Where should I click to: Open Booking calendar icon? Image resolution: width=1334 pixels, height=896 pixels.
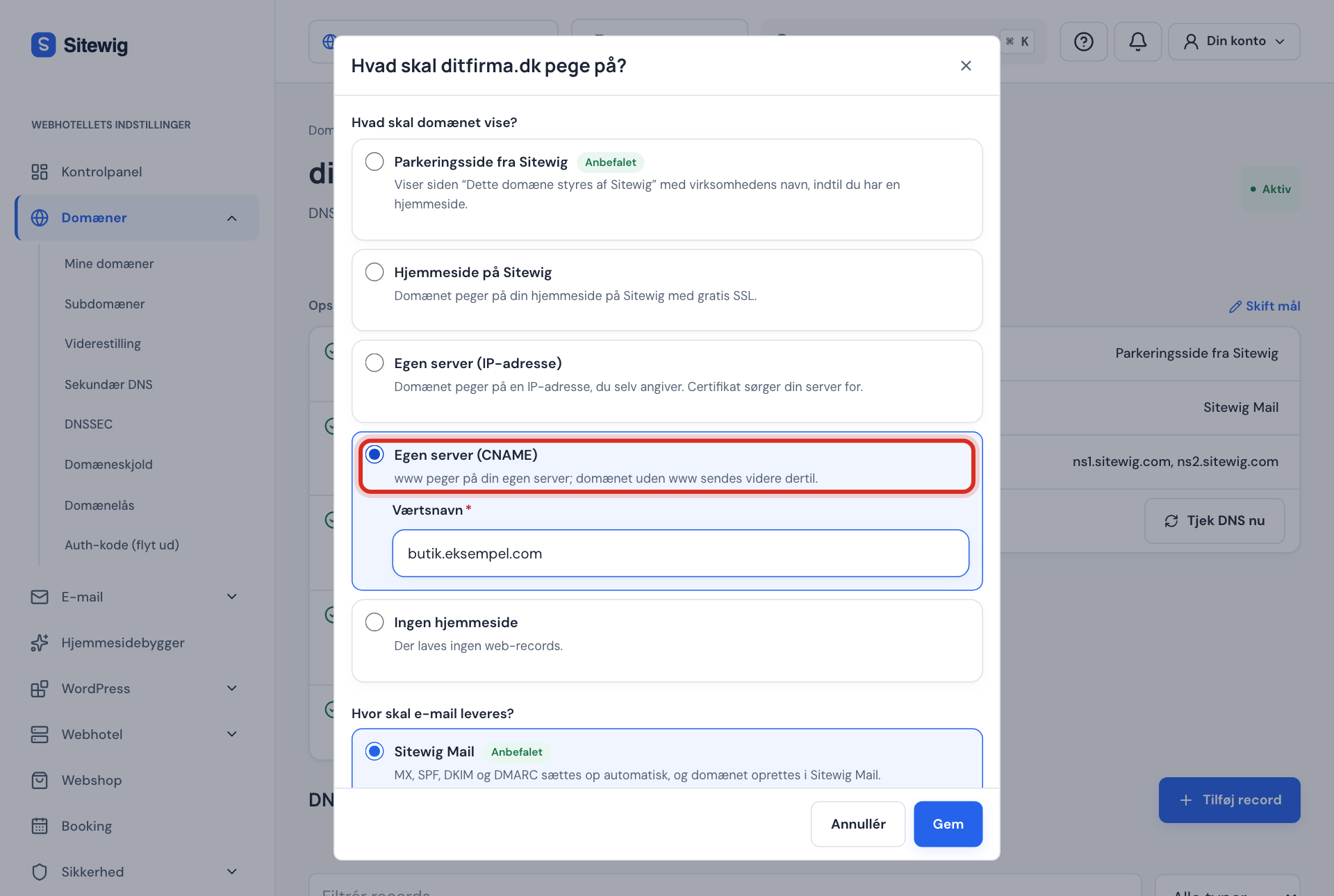40,826
